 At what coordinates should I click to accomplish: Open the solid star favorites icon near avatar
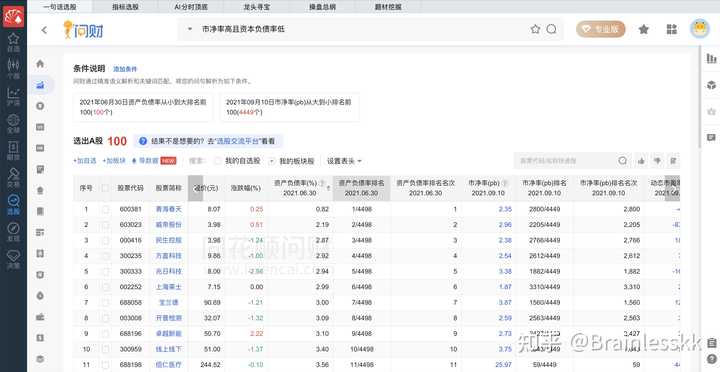tap(643, 29)
